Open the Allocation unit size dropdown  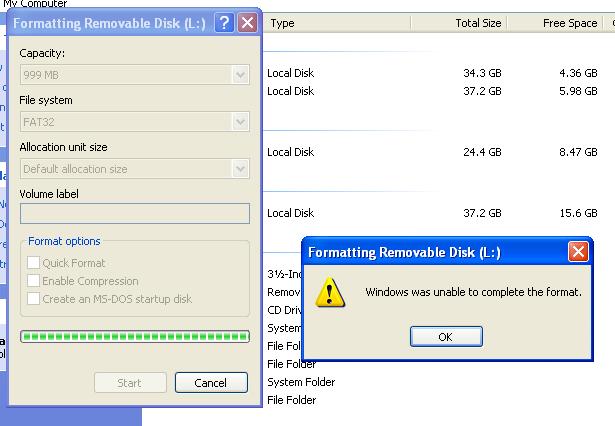coord(135,169)
